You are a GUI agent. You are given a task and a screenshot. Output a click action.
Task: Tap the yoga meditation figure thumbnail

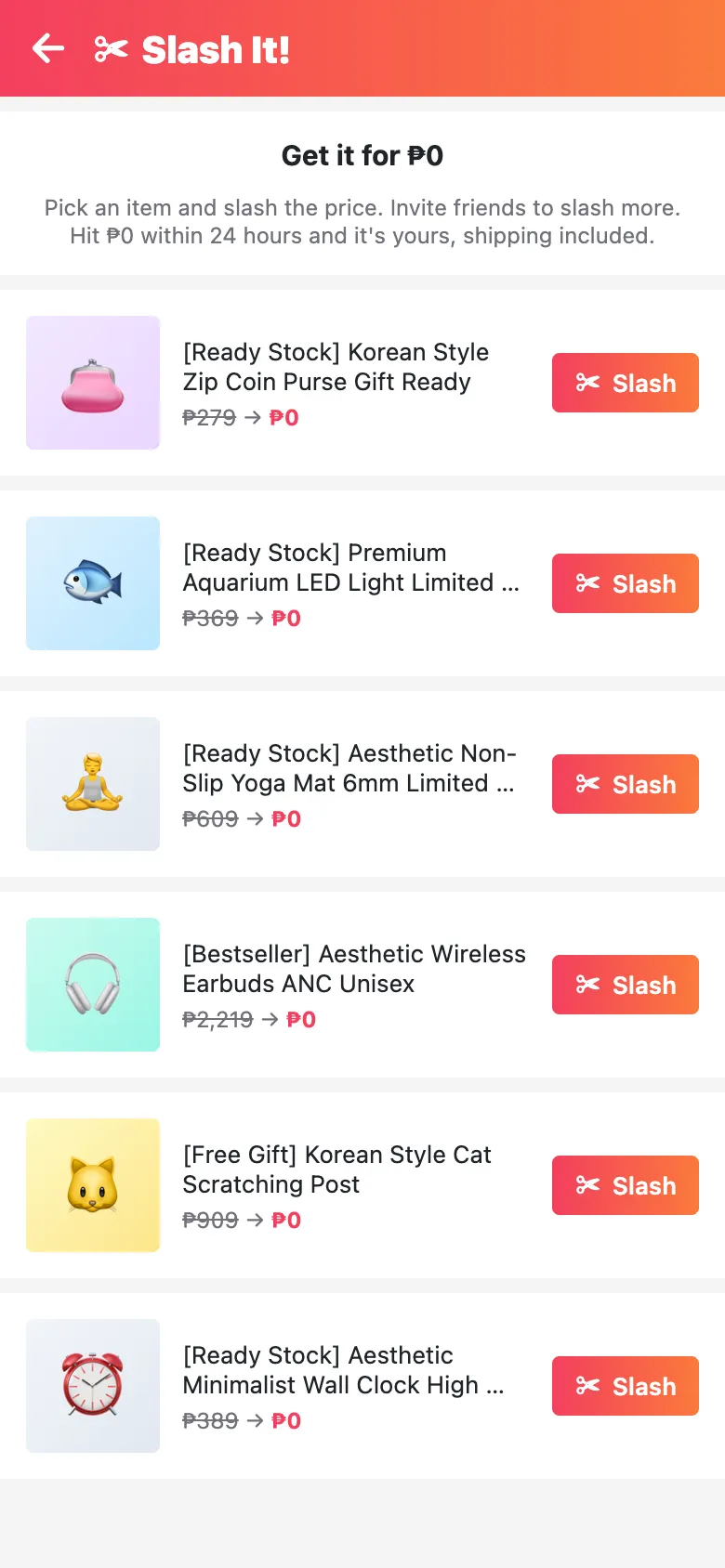(93, 784)
